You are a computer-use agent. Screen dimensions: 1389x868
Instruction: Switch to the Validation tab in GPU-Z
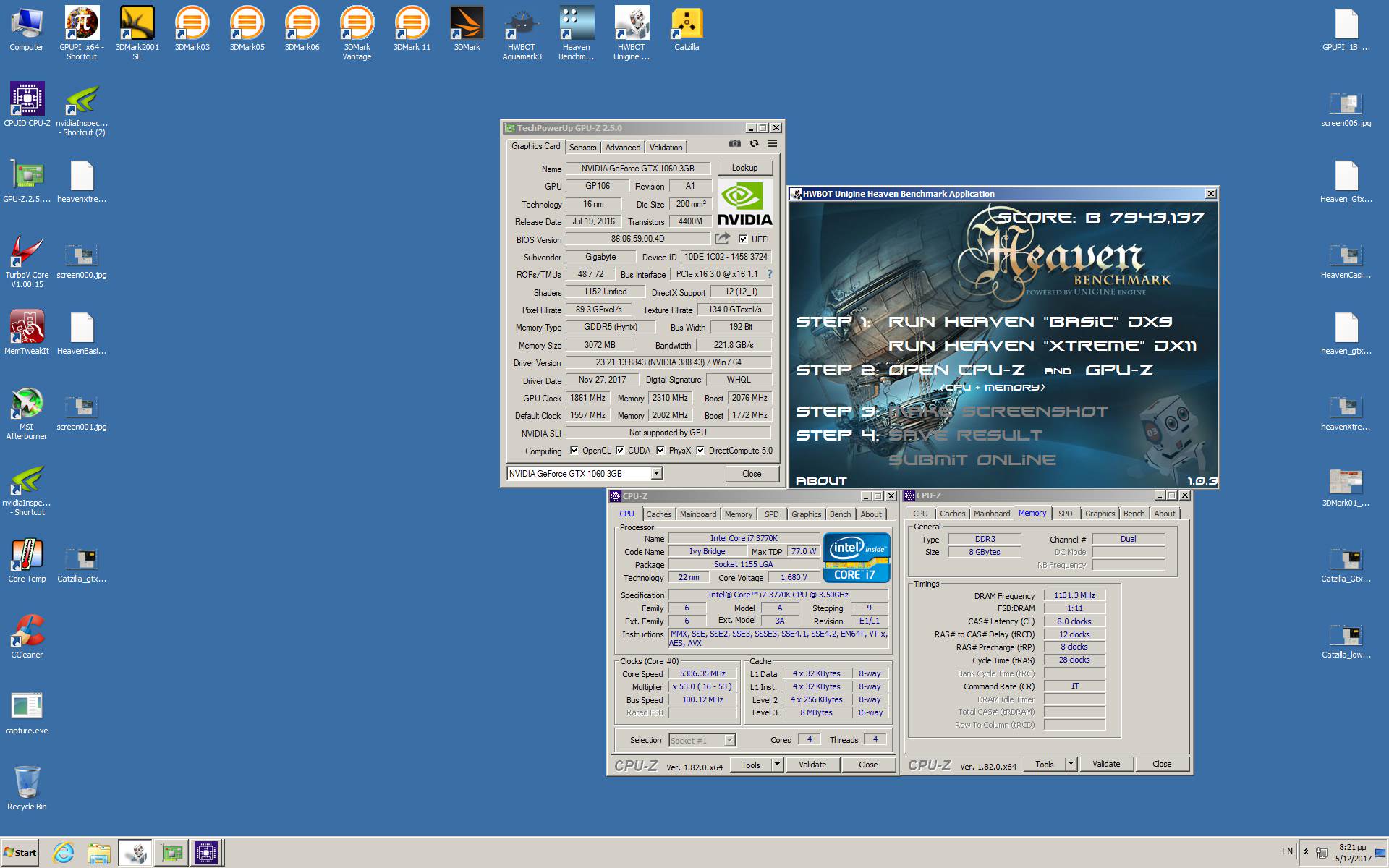[666, 147]
